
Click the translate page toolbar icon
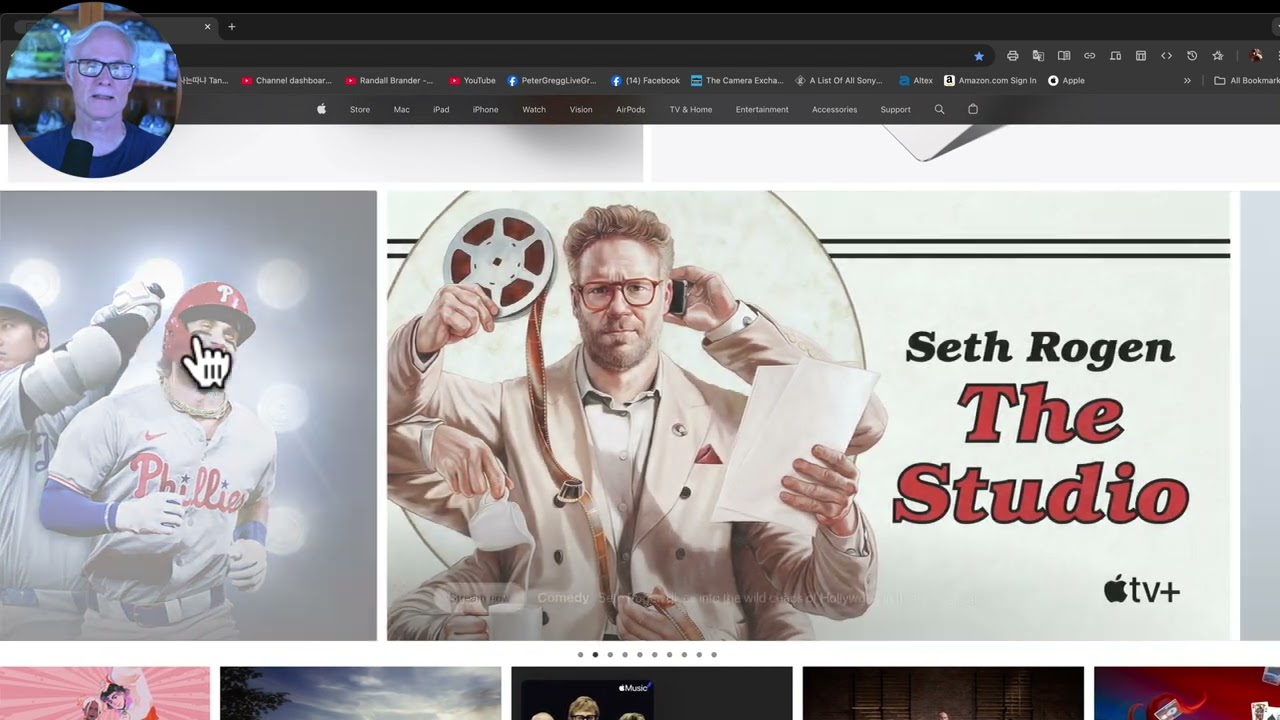tap(1038, 56)
